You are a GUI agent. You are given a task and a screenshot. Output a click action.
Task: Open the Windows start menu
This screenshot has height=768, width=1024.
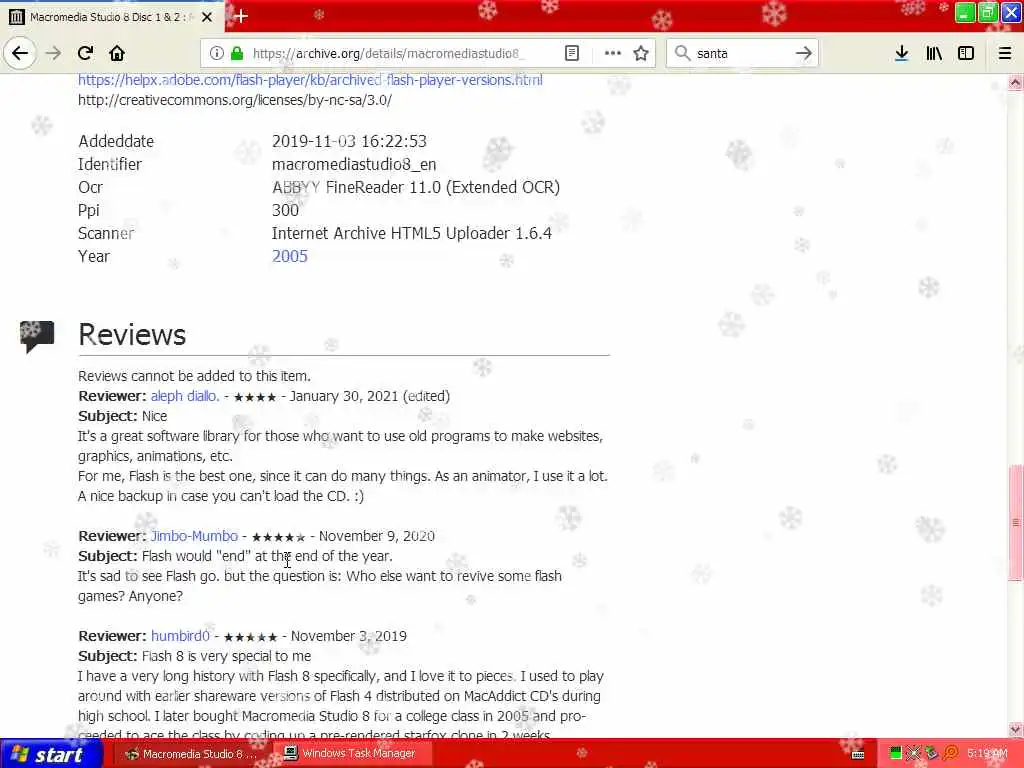[51, 754]
